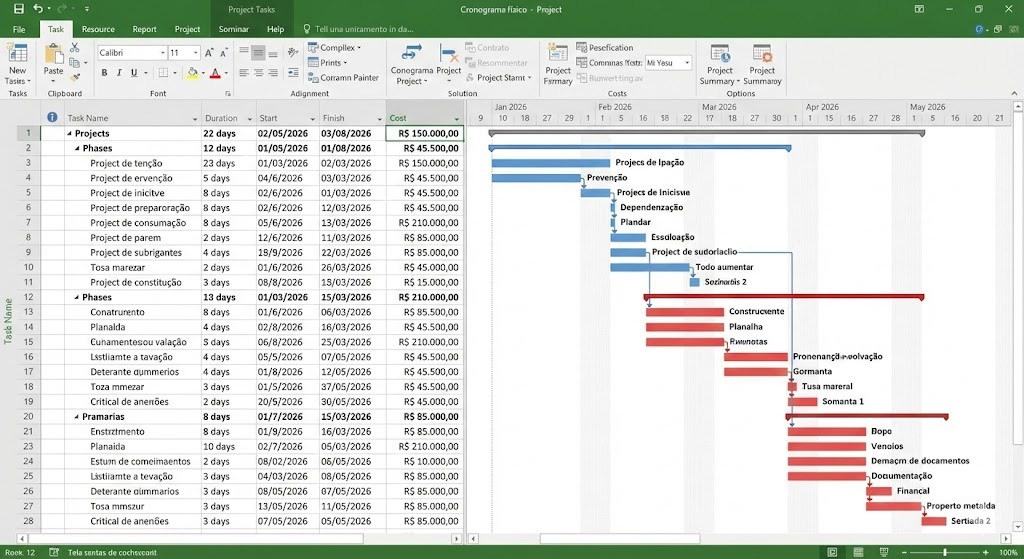Click the Paste clipboard icon

(53, 61)
